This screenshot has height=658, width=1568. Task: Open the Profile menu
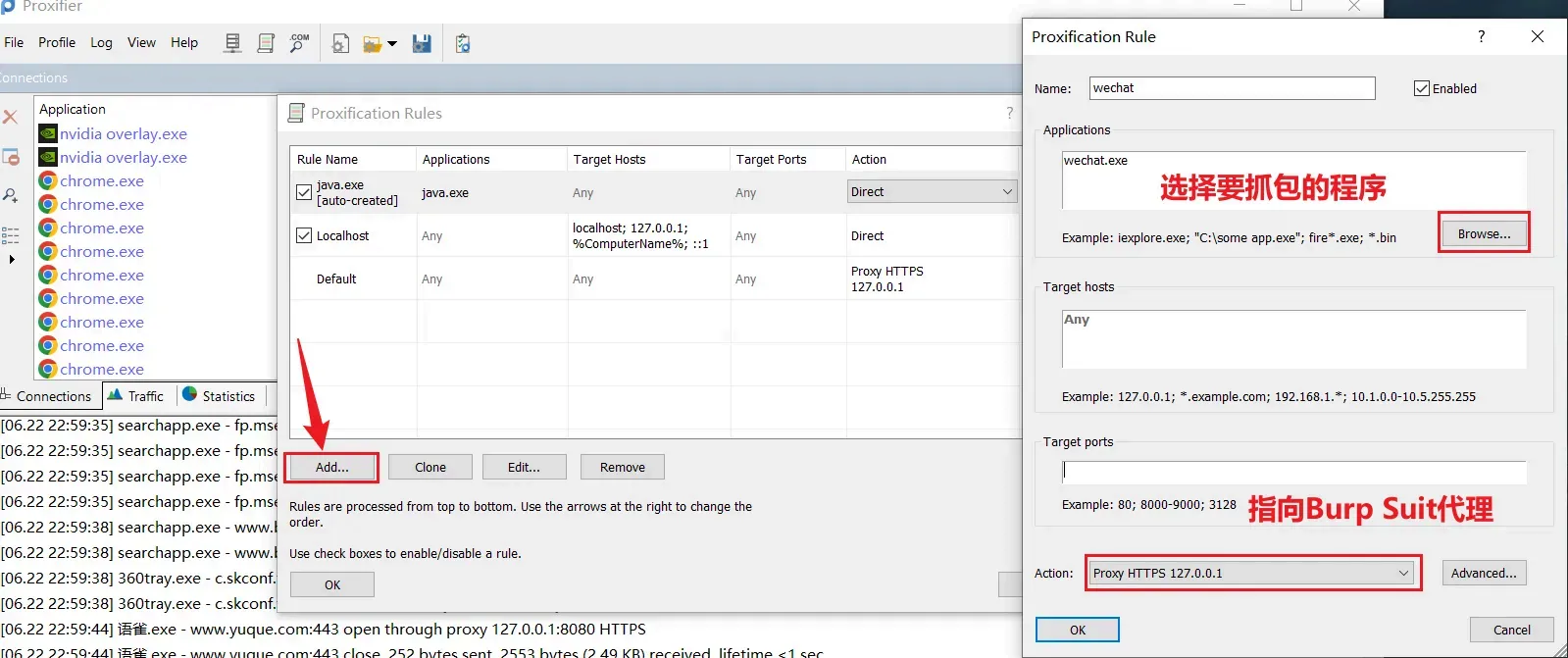tap(57, 42)
